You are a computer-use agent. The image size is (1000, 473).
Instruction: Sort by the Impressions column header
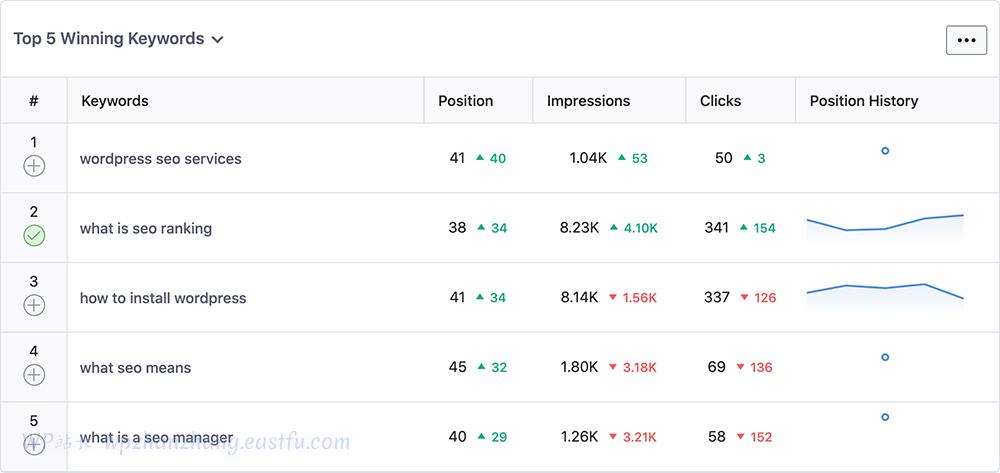click(x=589, y=101)
